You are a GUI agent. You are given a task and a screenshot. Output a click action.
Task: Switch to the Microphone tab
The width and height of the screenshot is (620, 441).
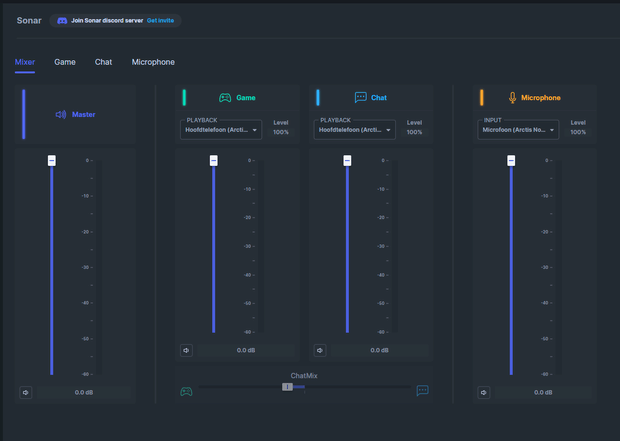pos(153,62)
